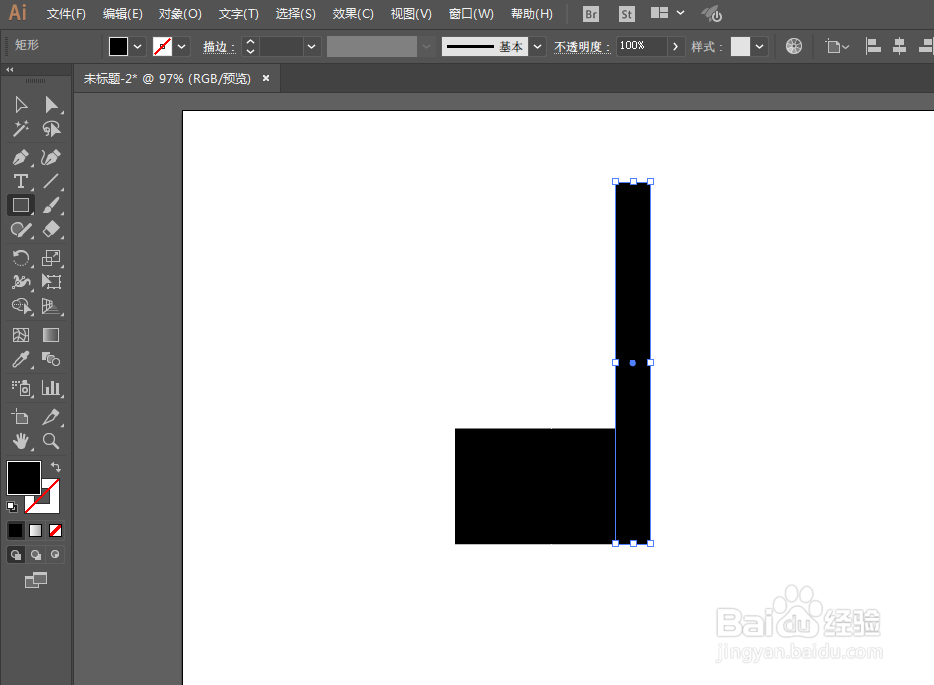Choose the Mesh tool
Viewport: 934px width, 685px height.
(x=21, y=335)
